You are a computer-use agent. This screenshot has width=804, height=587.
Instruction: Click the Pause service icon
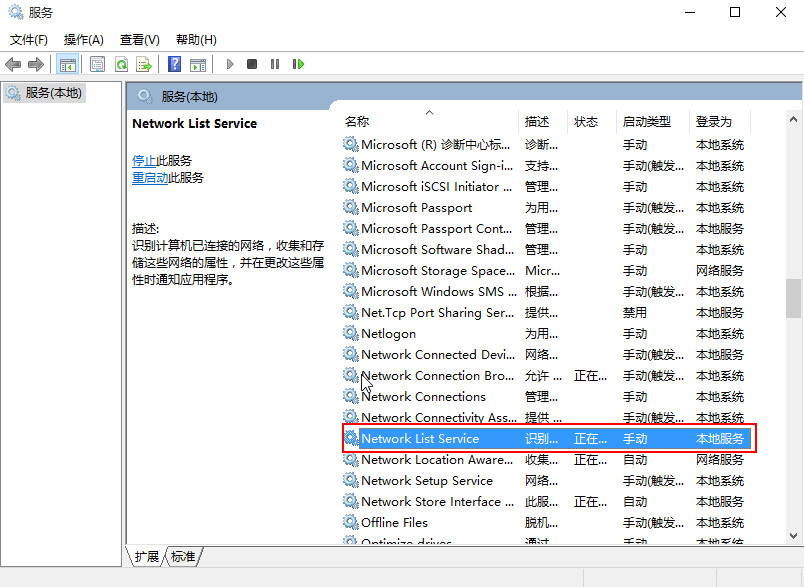275,64
